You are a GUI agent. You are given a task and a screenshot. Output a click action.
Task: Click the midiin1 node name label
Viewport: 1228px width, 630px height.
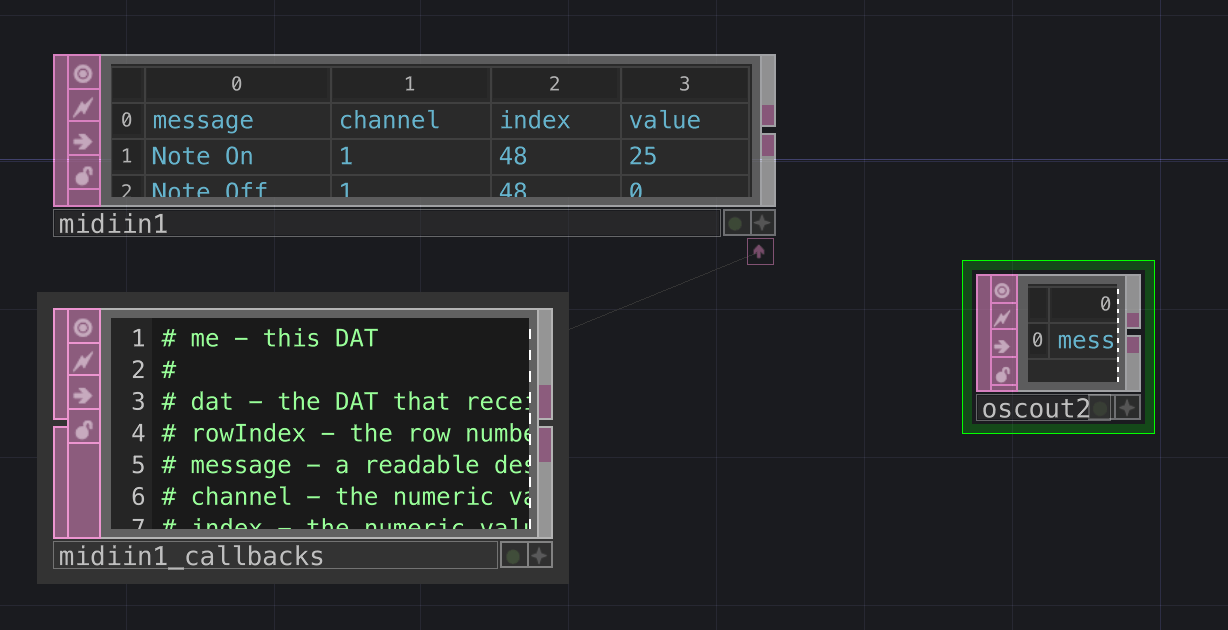click(387, 223)
